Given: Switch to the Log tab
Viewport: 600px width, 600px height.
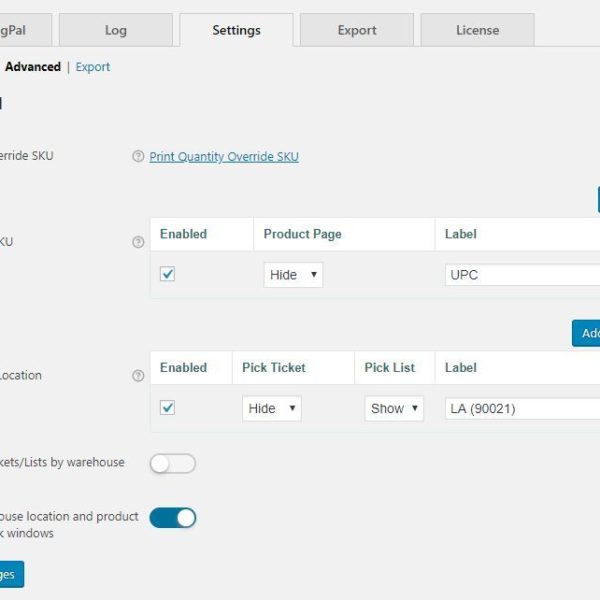Looking at the screenshot, I should pos(116,30).
